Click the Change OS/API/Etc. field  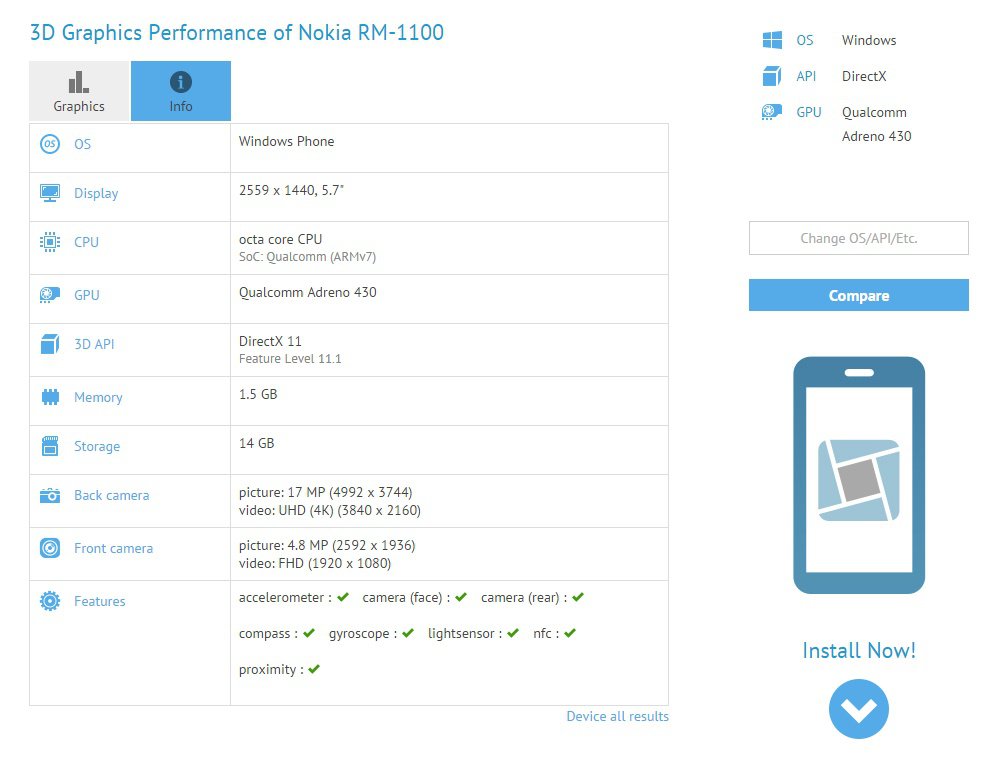859,238
